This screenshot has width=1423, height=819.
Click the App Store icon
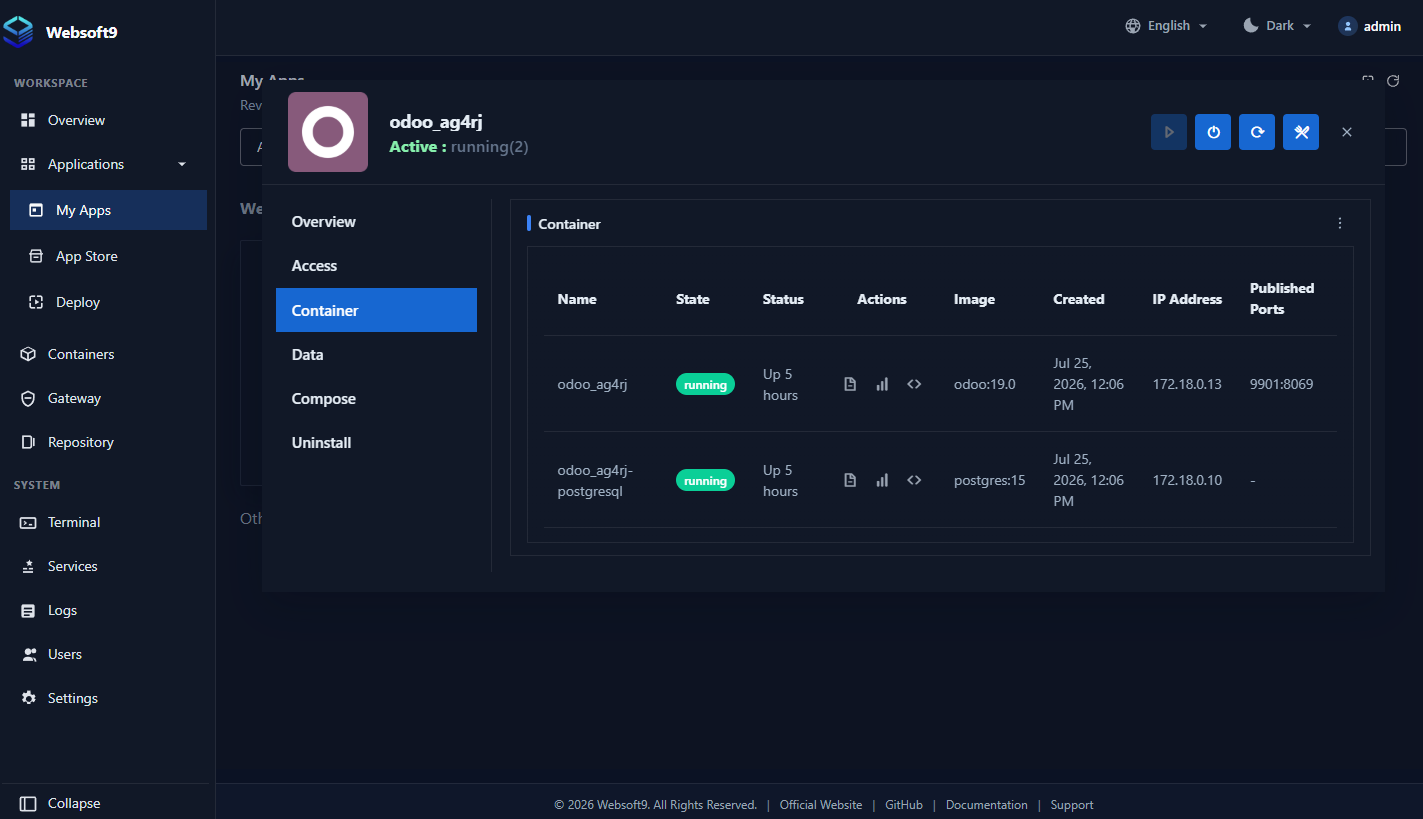pos(36,256)
